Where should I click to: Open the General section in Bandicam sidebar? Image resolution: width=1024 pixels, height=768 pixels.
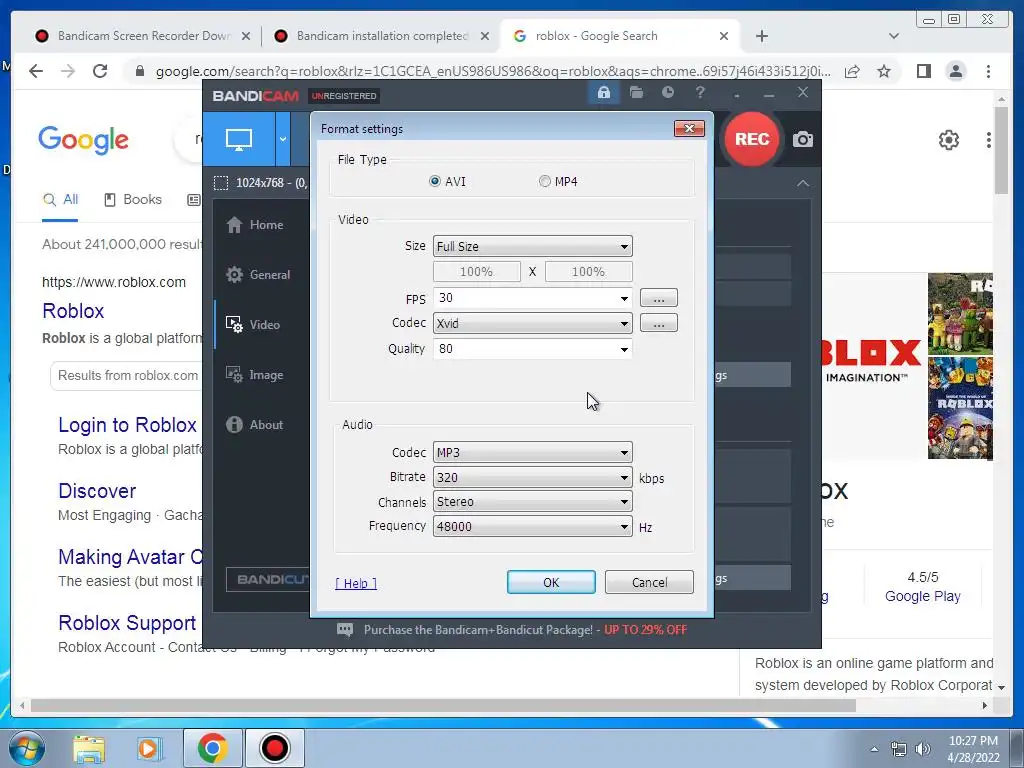[x=258, y=275]
